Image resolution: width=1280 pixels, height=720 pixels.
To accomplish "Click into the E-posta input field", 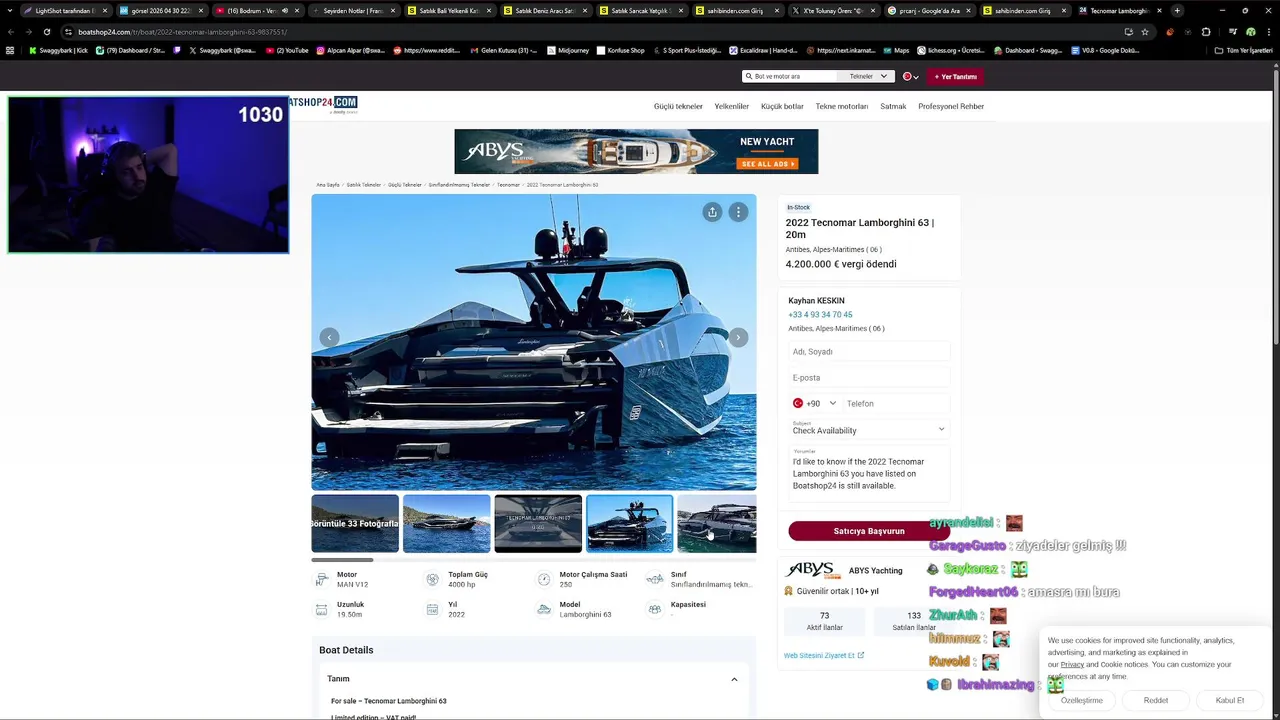I will coord(868,377).
